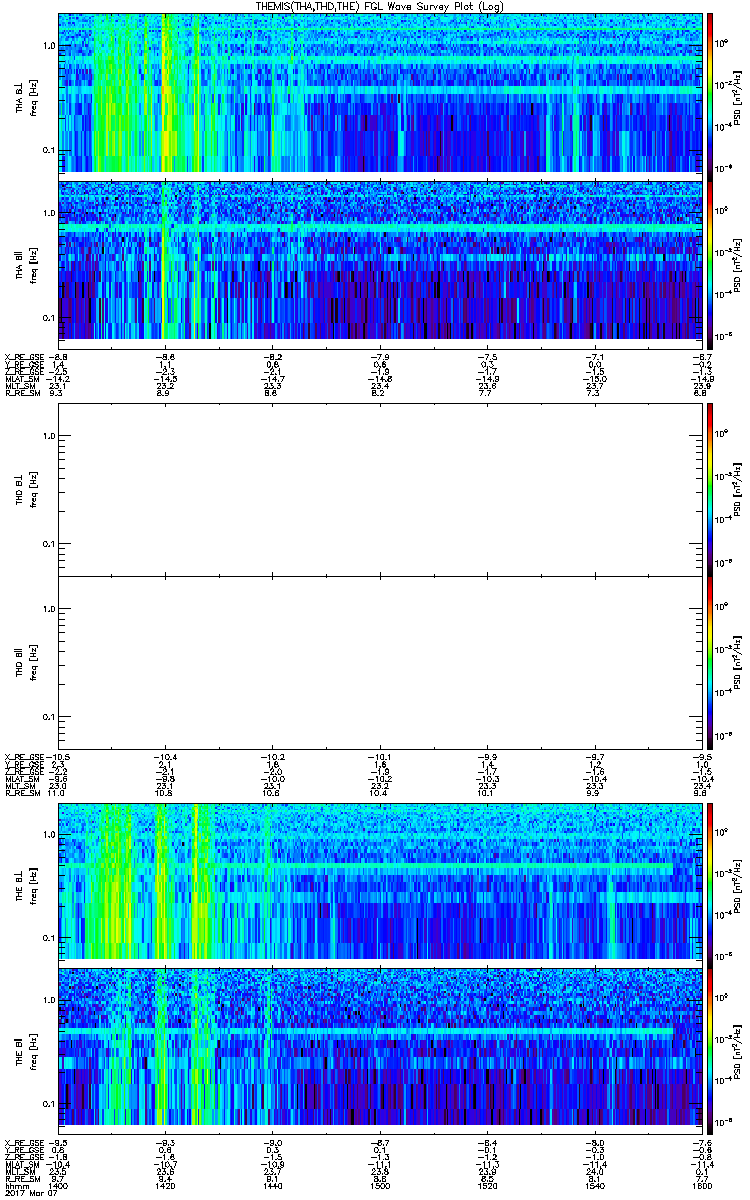
Task: Click the '0.1' frequency tick of the THA B∥ panel
Action: coord(48,317)
